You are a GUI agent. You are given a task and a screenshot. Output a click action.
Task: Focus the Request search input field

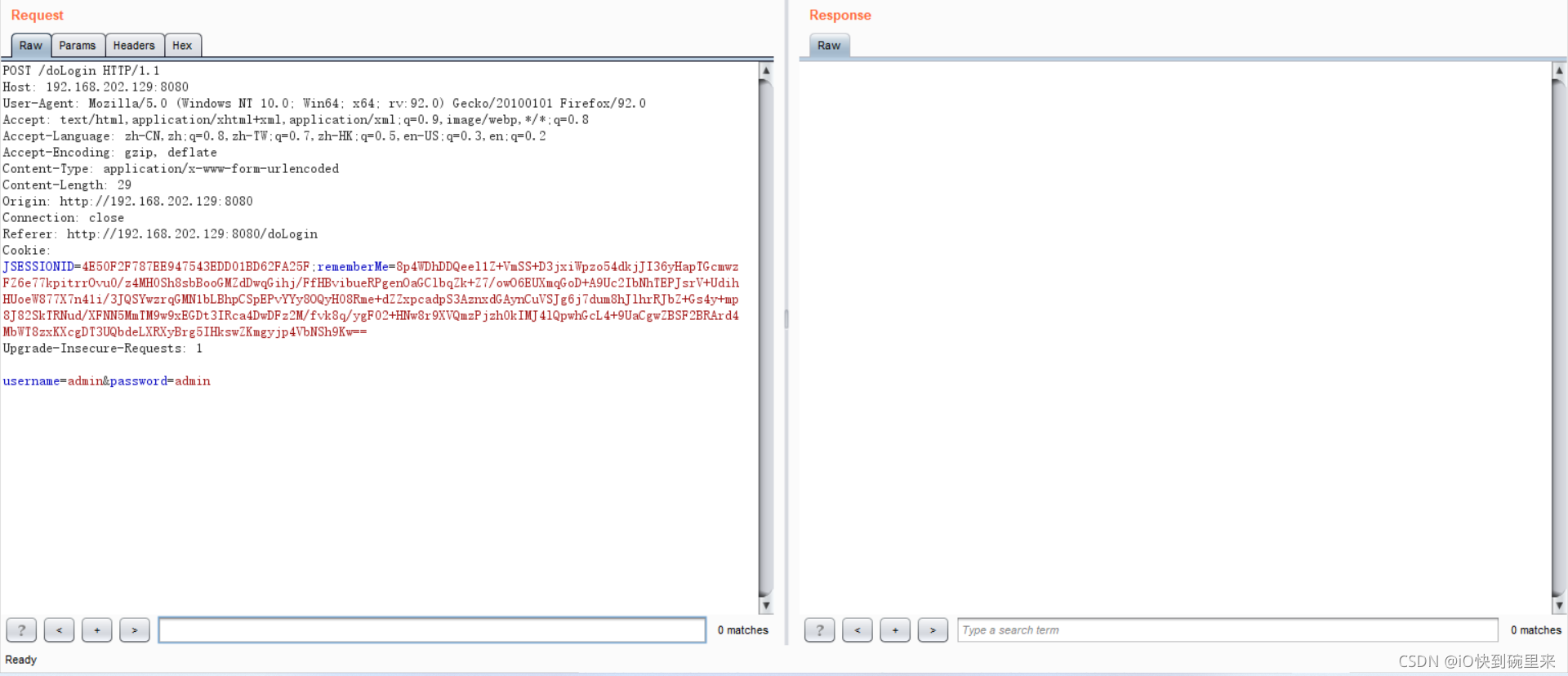point(432,630)
